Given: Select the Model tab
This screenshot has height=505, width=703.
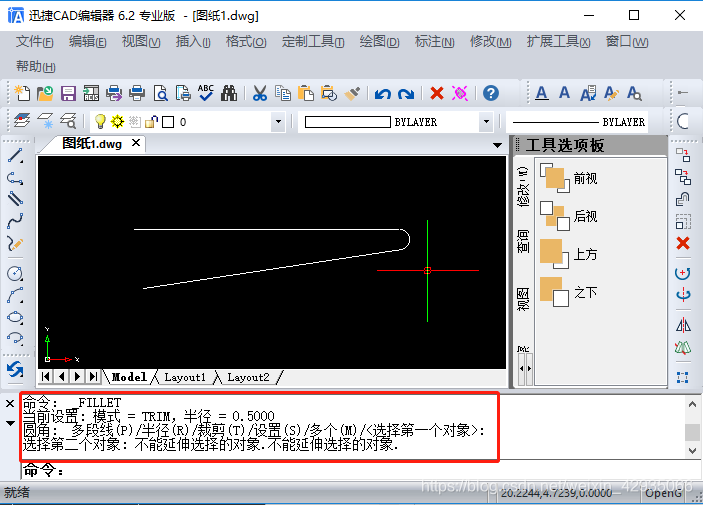Looking at the screenshot, I should pos(129,377).
